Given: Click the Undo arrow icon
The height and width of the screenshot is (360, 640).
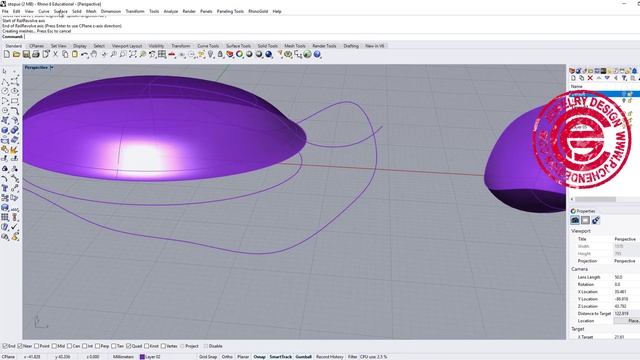Looking at the screenshot, I should click(x=84, y=54).
